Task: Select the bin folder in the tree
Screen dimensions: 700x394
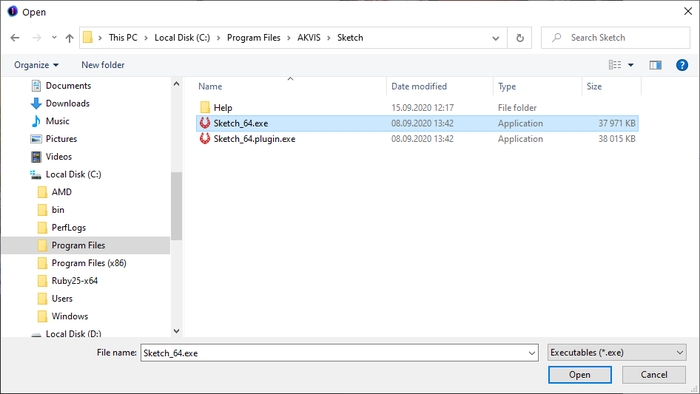Action: (x=58, y=210)
